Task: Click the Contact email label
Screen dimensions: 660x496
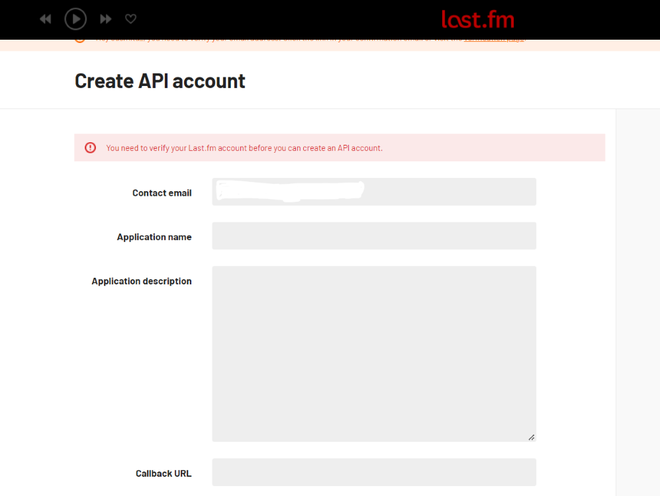Action: point(162,193)
